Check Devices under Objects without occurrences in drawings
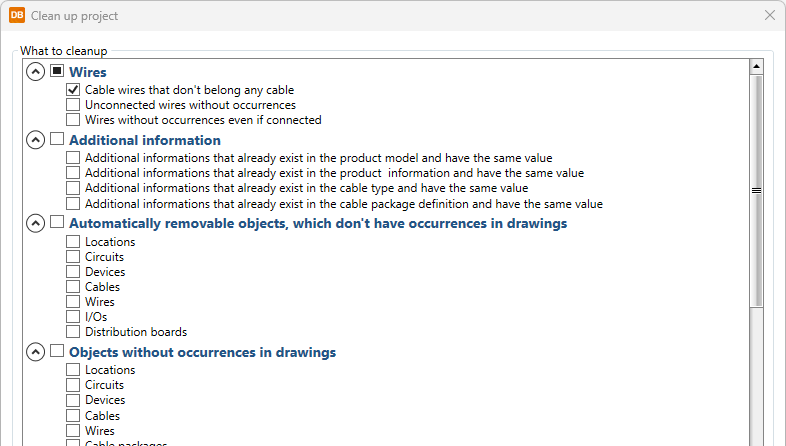 (x=73, y=400)
